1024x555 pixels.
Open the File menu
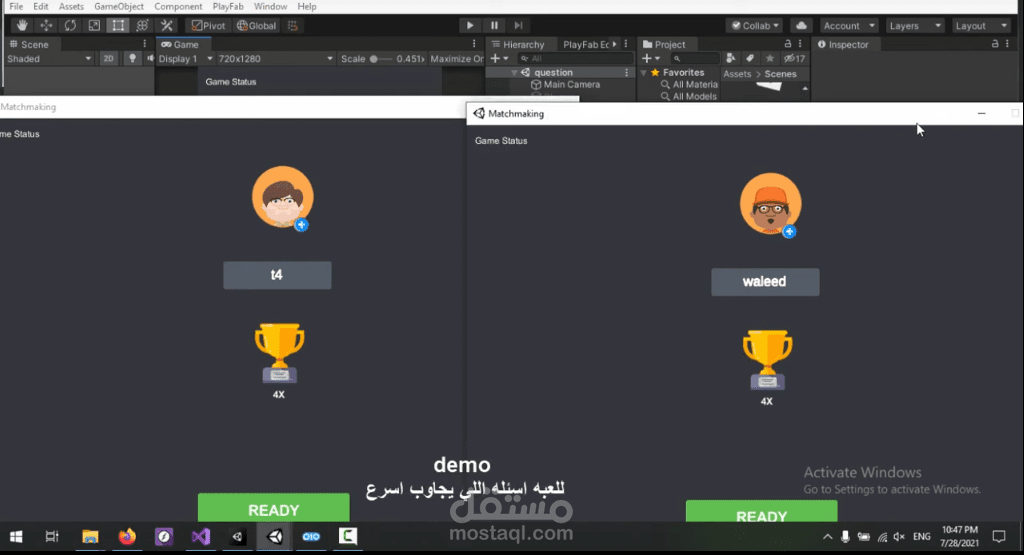(16, 7)
